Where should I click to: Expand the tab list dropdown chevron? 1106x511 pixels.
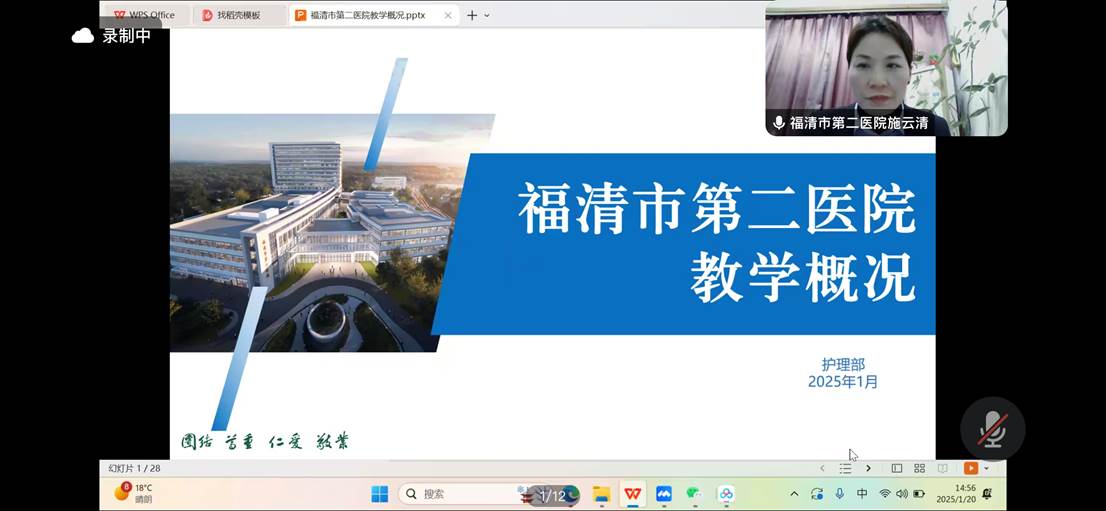(x=487, y=15)
